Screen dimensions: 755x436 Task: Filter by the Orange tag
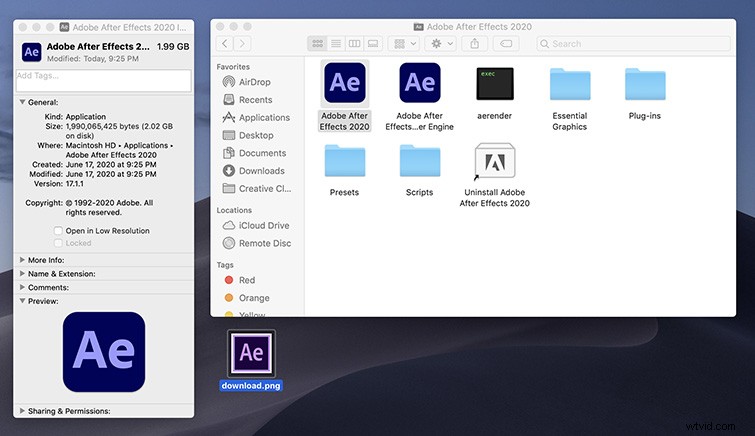coord(247,298)
